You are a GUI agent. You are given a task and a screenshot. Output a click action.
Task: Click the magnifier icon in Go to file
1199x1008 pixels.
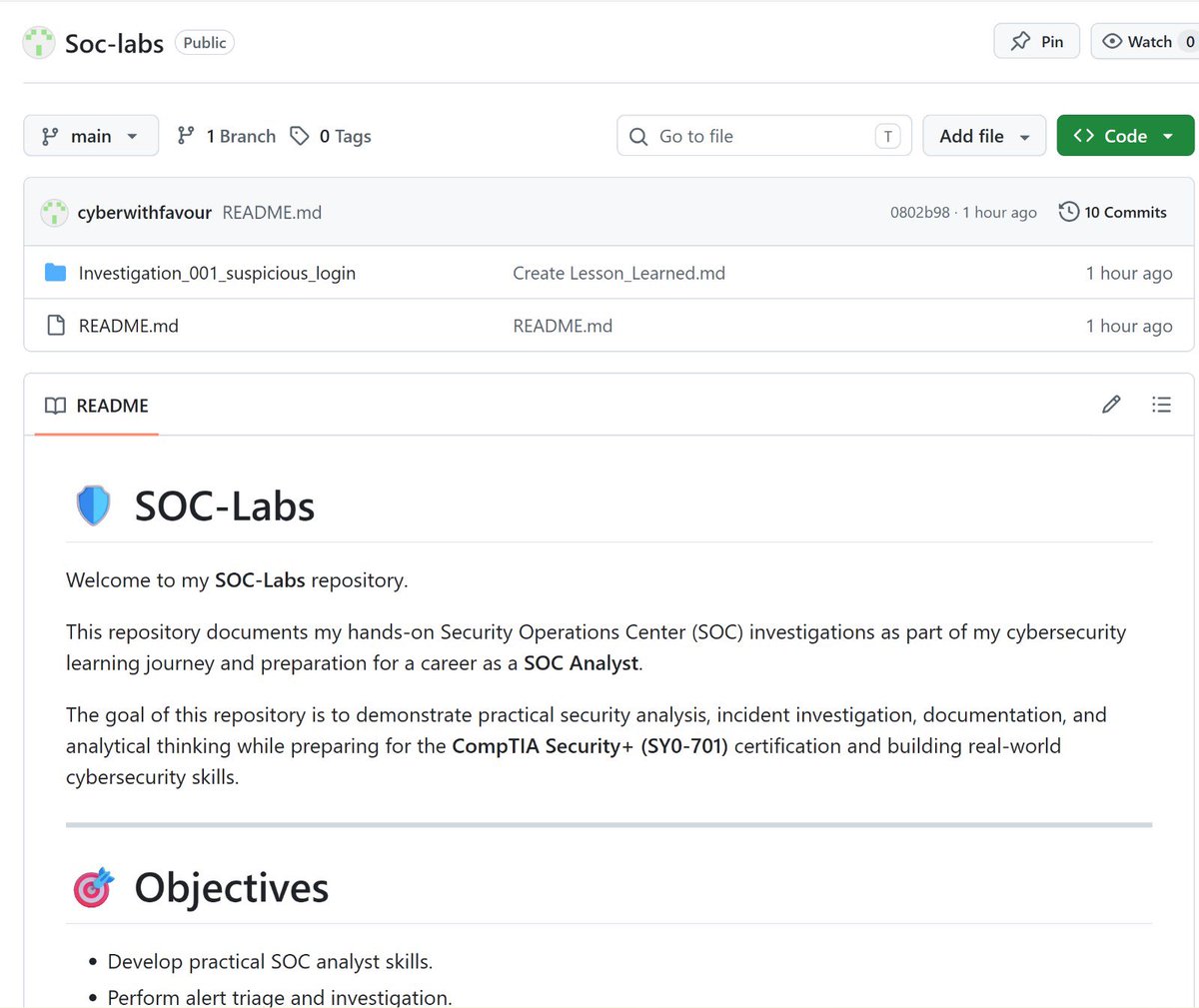pos(638,137)
